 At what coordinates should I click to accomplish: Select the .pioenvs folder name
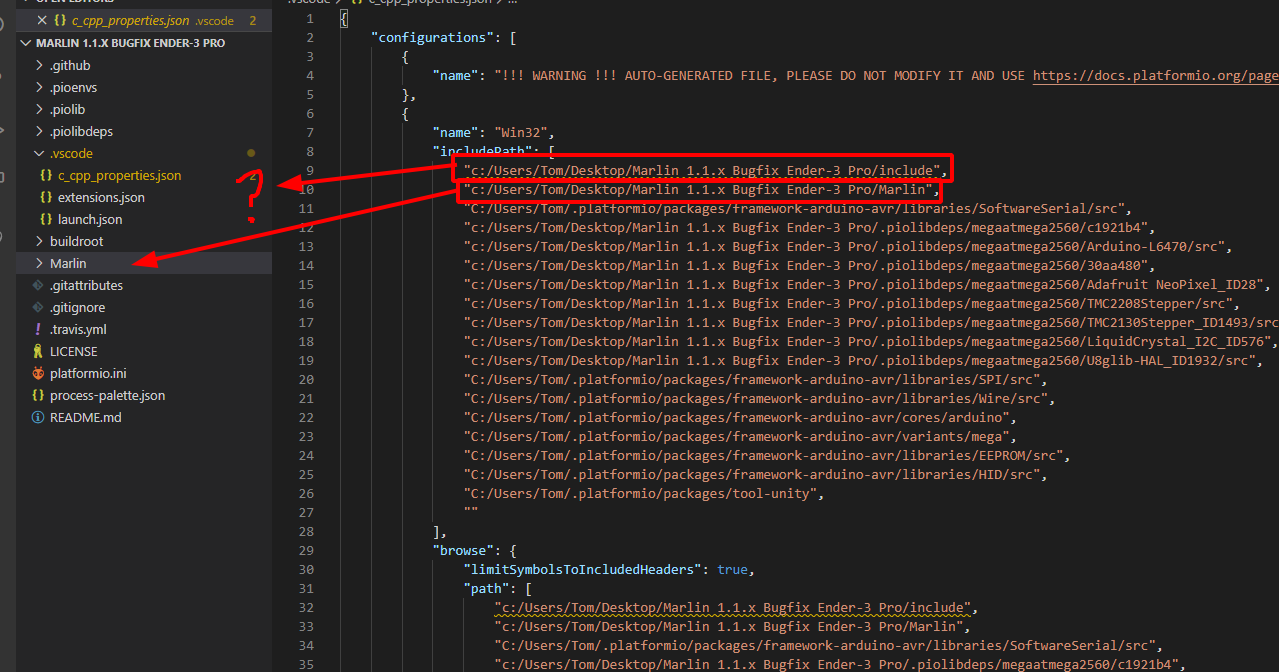tap(73, 87)
